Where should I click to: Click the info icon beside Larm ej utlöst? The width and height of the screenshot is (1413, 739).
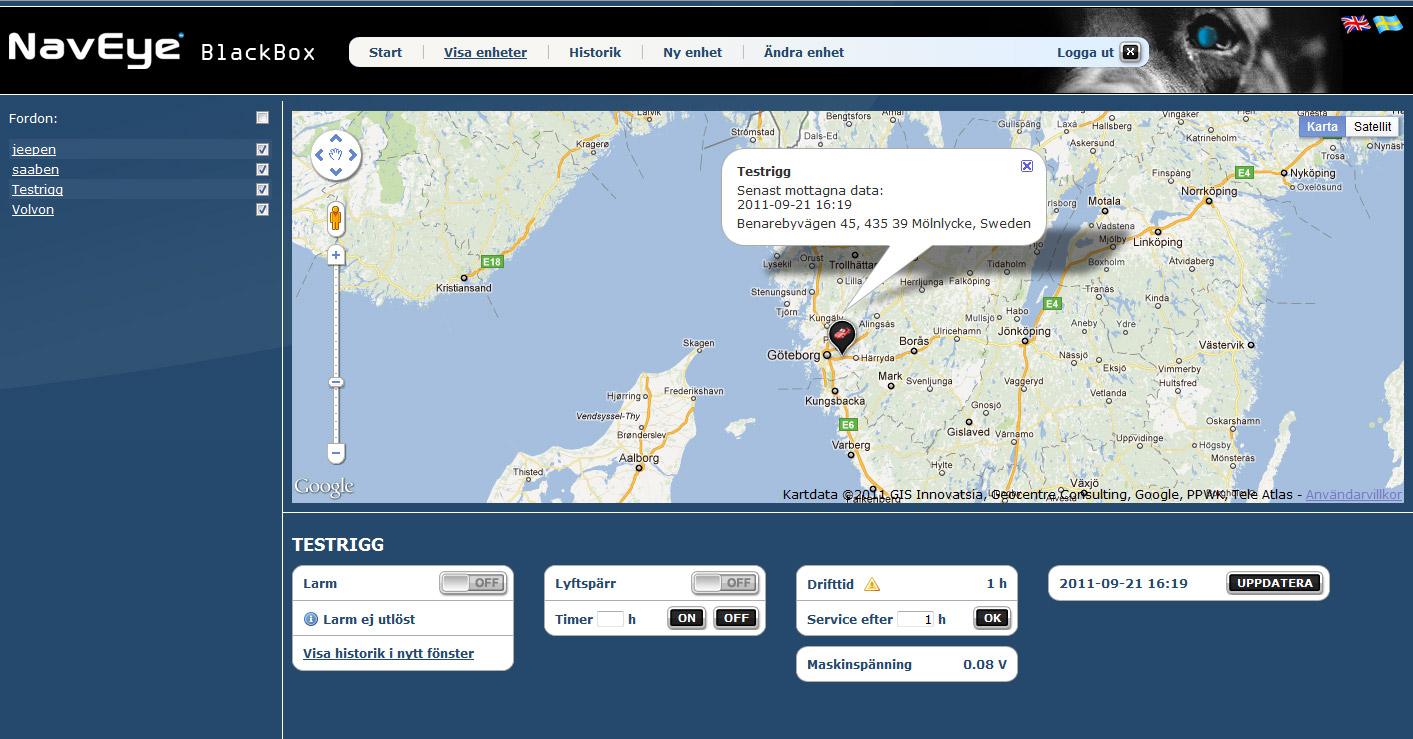pyautogui.click(x=311, y=619)
